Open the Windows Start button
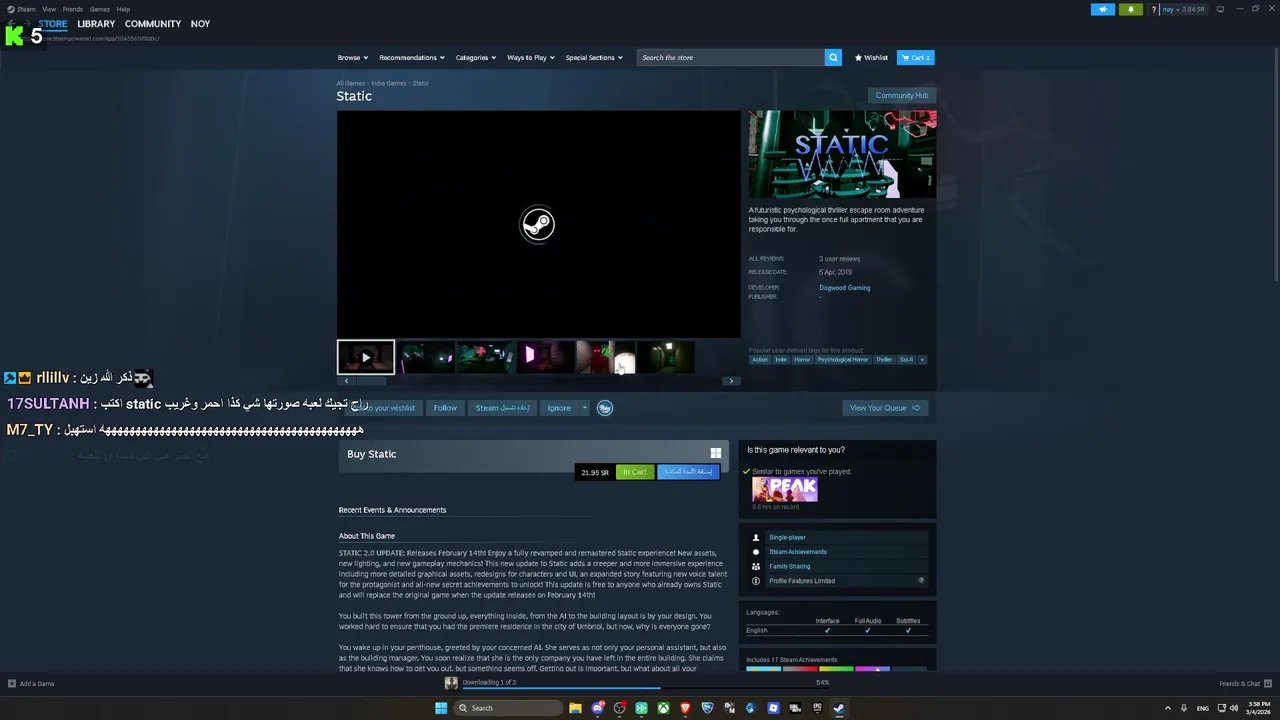Image resolution: width=1280 pixels, height=720 pixels. click(441, 708)
